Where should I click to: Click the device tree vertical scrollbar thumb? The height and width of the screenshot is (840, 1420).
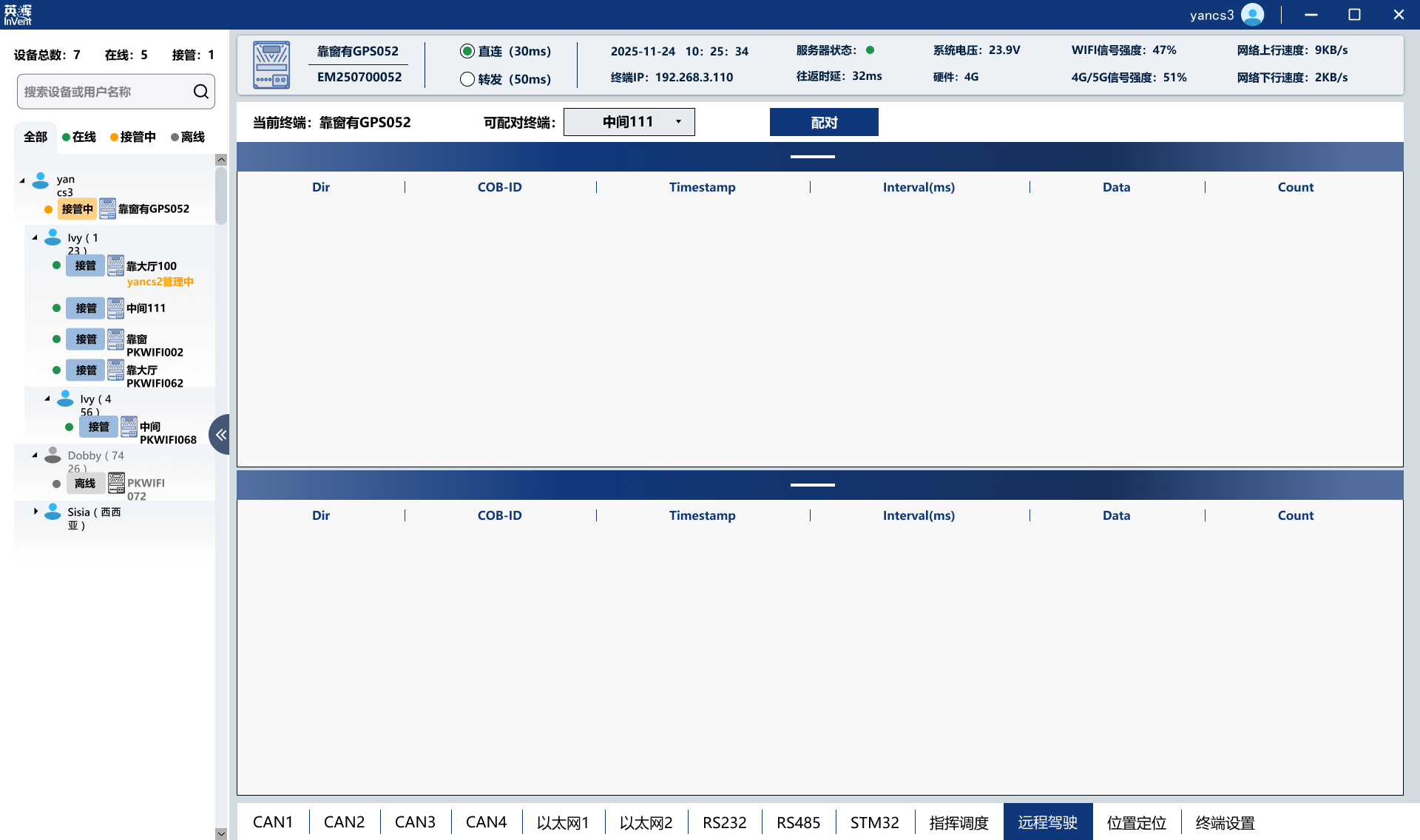pos(220,196)
